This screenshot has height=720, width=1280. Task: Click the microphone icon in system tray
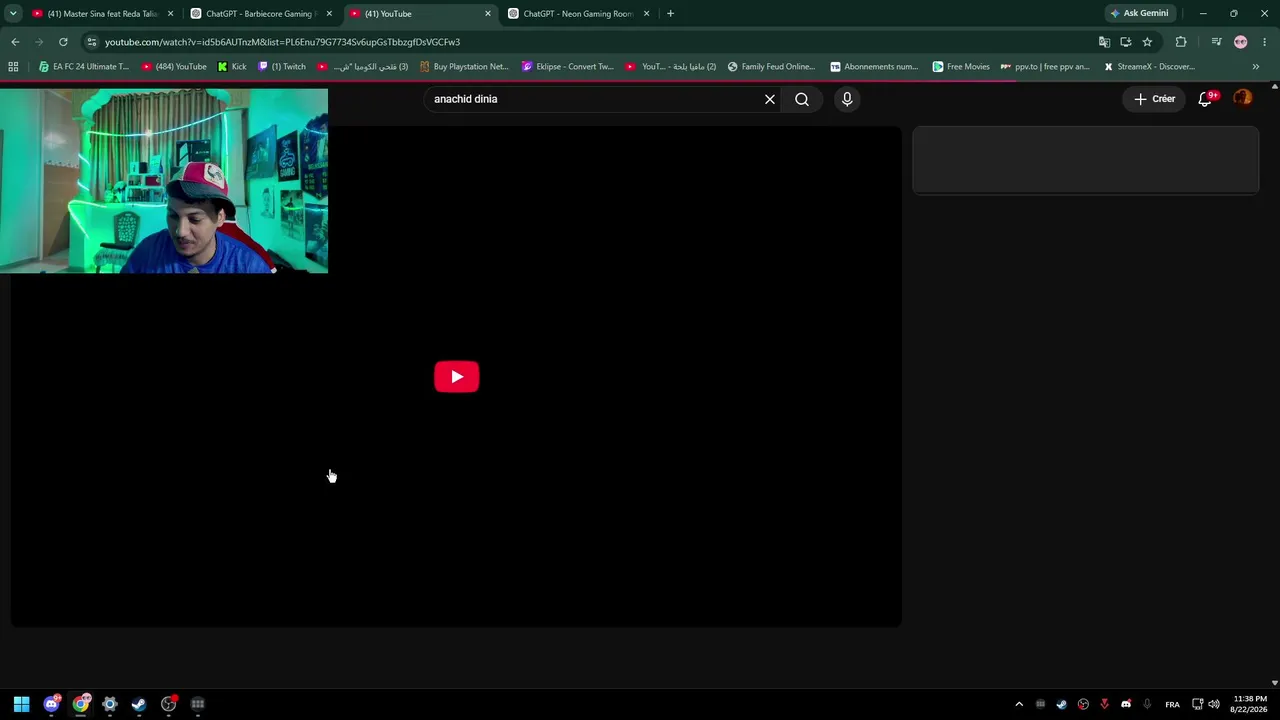click(x=1147, y=704)
